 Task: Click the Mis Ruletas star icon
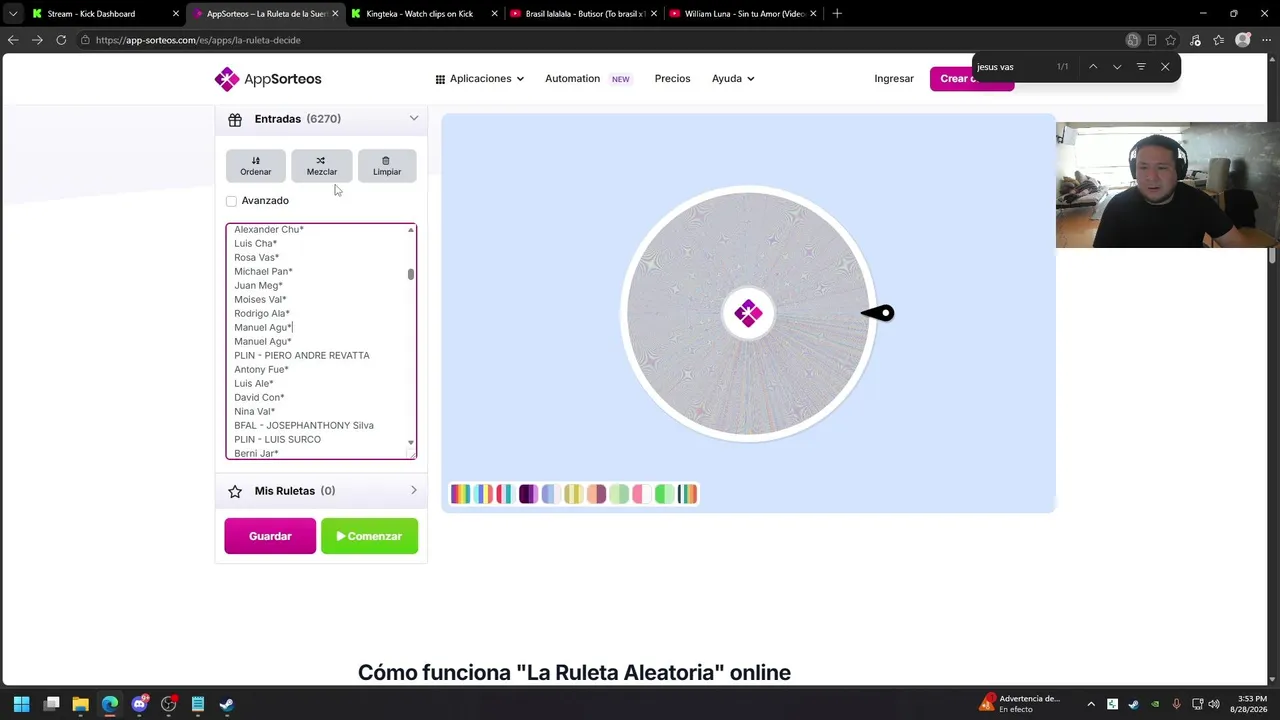coord(235,491)
